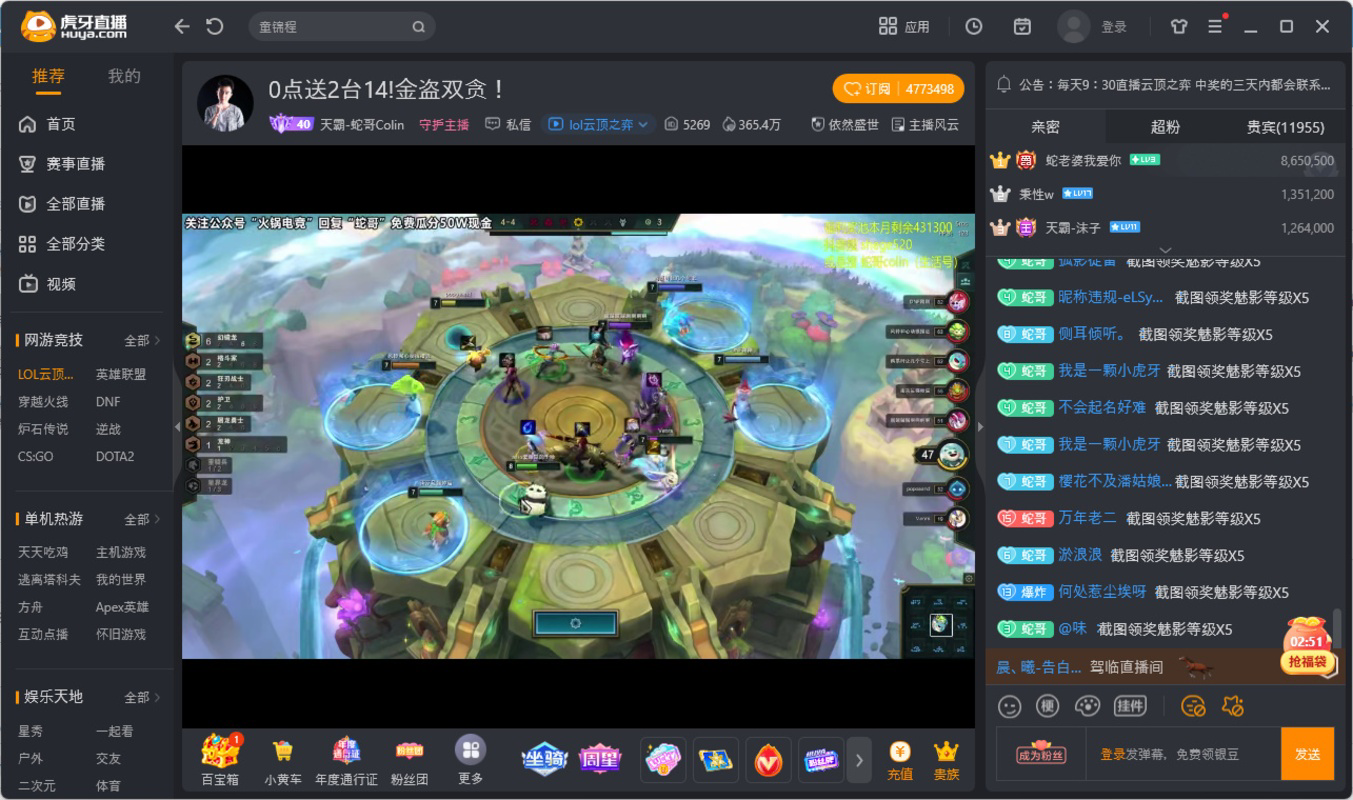Viewport: 1353px width, 800px height.
Task: Collapse the left sidebar arrow handle
Action: coord(177,427)
